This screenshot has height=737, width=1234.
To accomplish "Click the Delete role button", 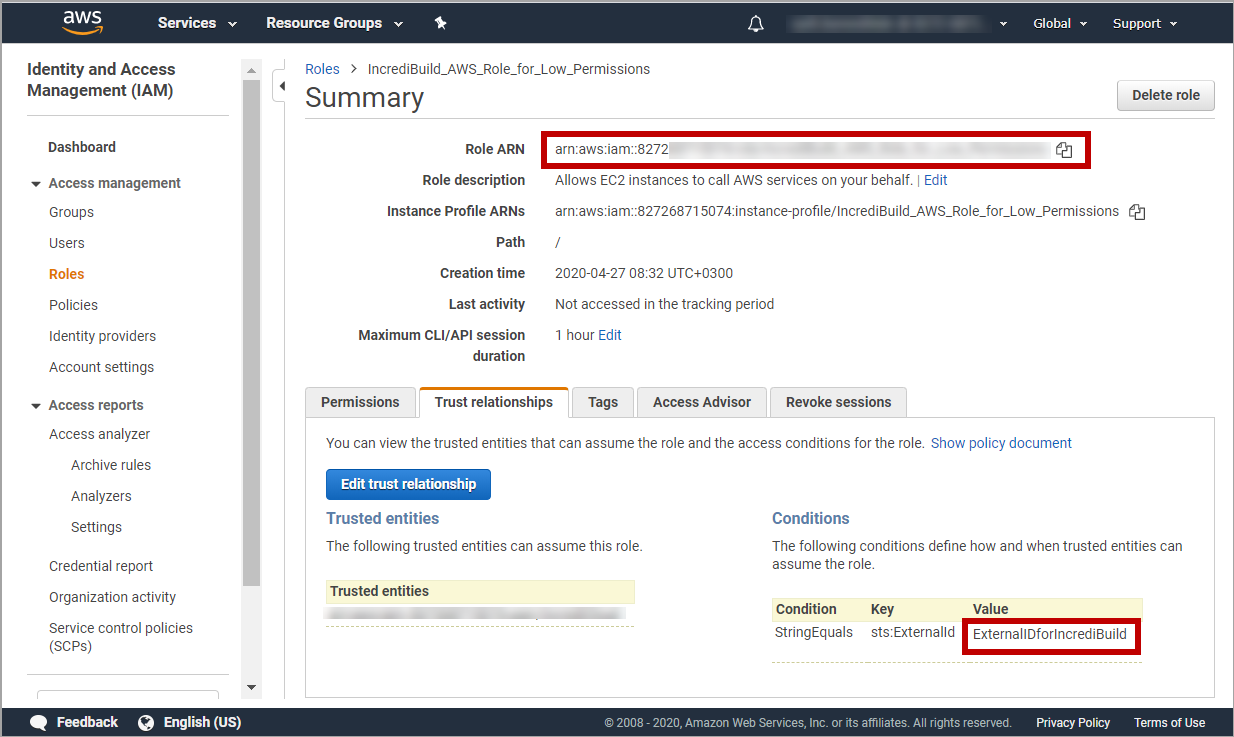I will [x=1166, y=96].
